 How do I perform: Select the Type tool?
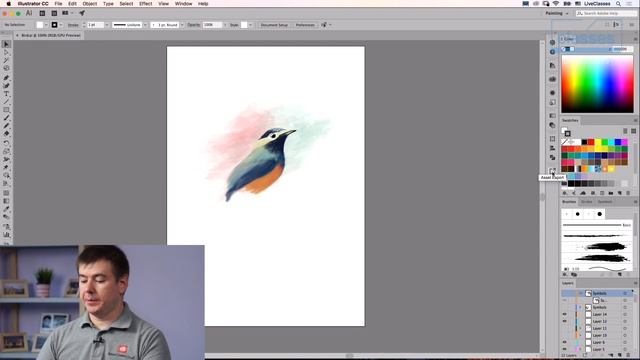6,94
